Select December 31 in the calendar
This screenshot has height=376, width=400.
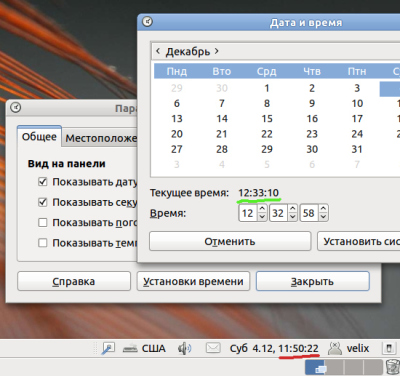click(357, 149)
